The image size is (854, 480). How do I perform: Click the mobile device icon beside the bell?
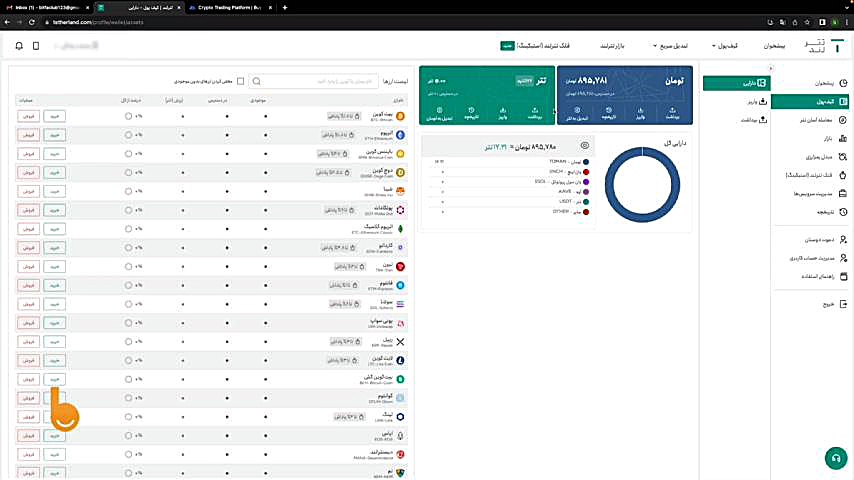point(36,46)
